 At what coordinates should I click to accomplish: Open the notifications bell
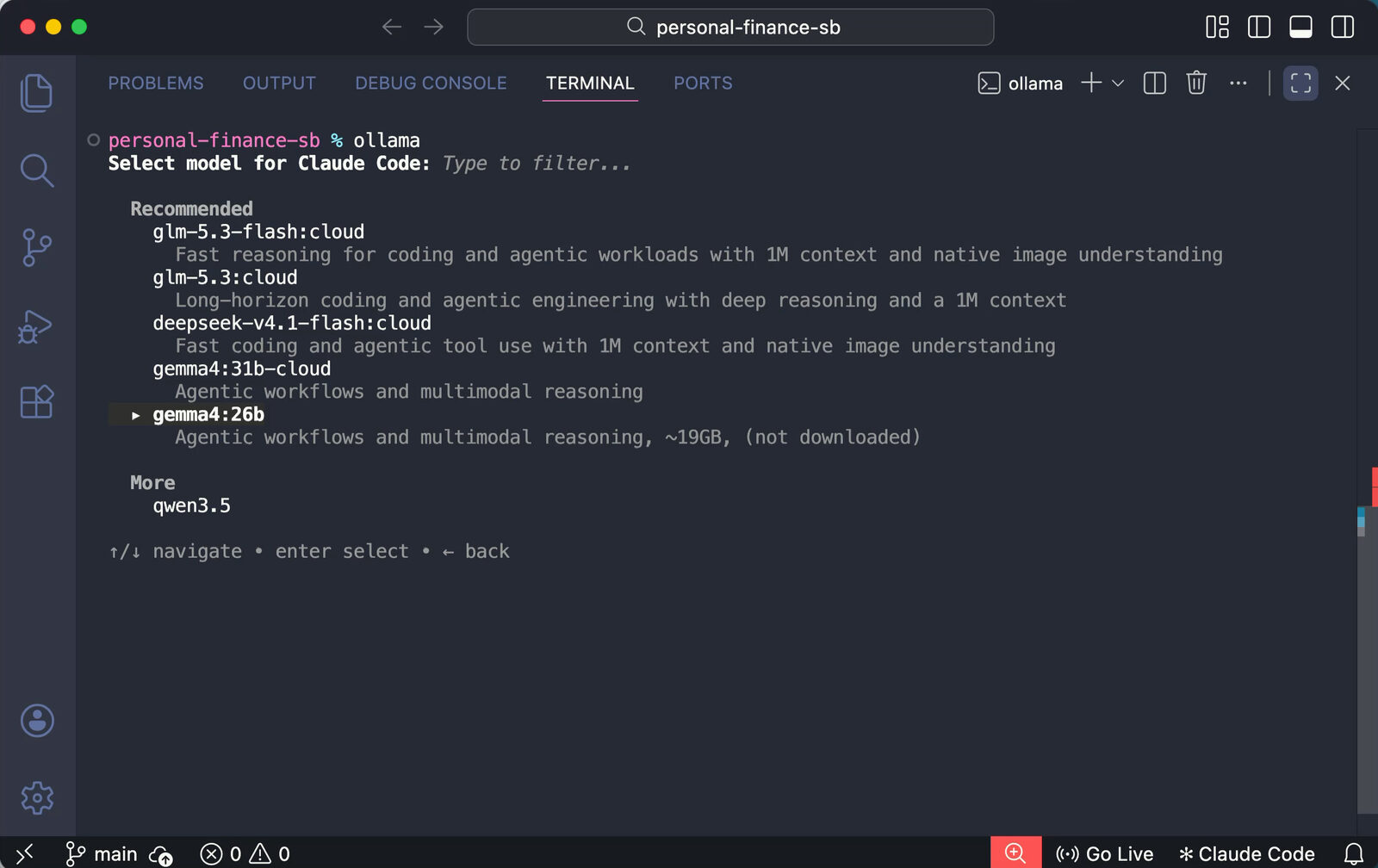click(1354, 853)
